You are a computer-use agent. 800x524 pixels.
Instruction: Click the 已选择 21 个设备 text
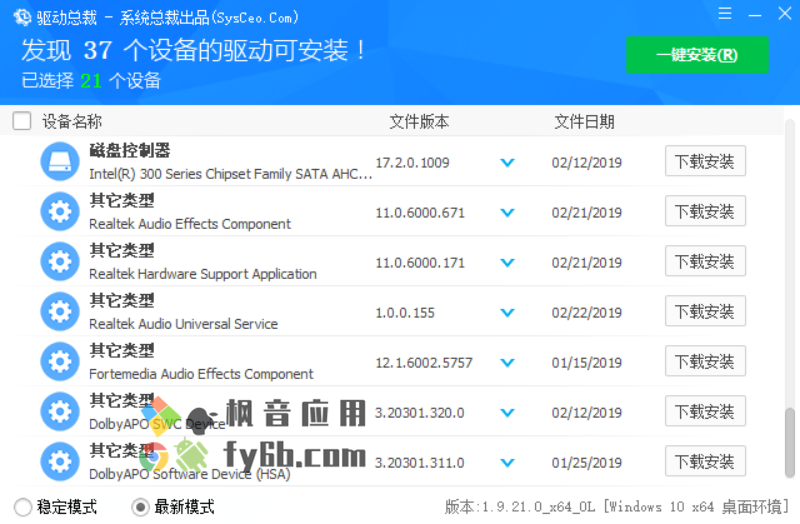click(91, 81)
